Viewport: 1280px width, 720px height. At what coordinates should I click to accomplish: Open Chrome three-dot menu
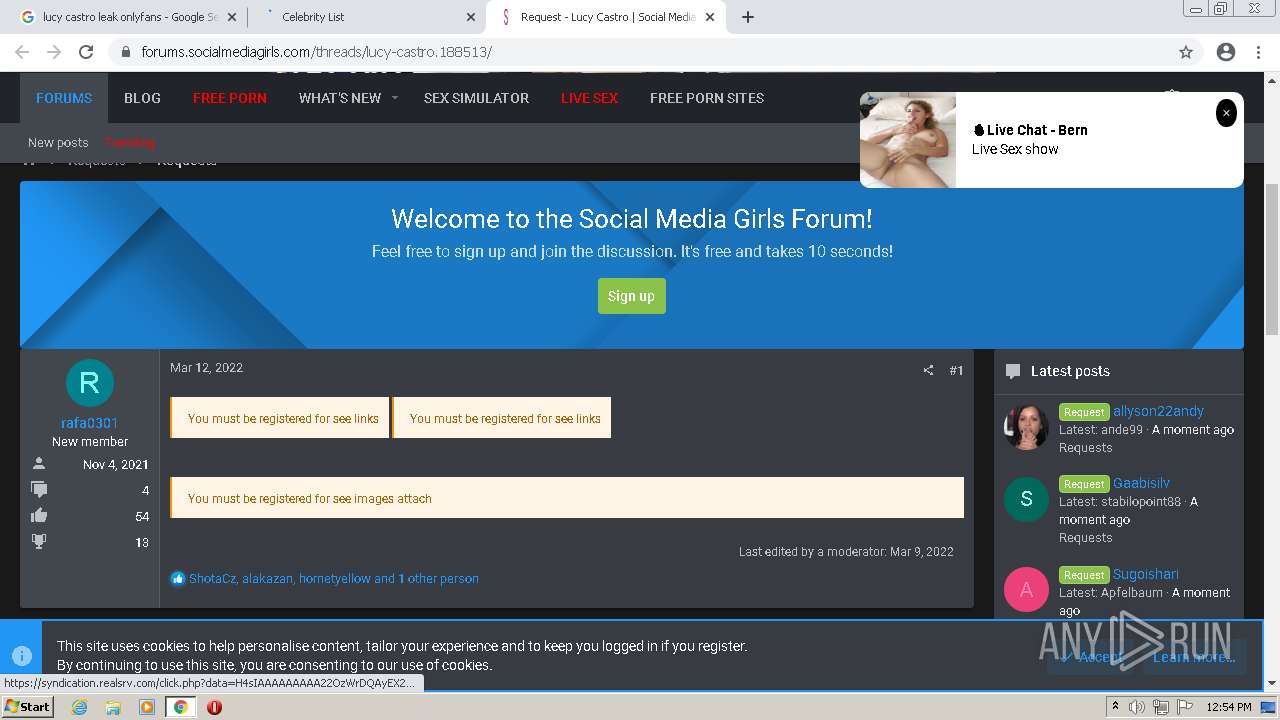(x=1258, y=52)
